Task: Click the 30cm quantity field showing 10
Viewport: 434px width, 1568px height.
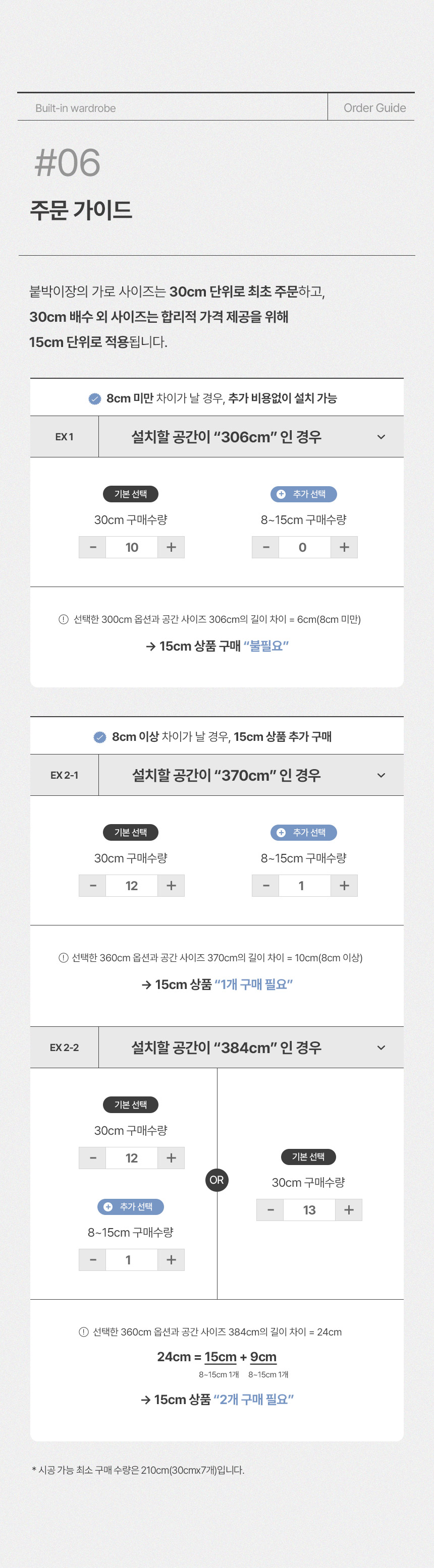Action: [x=132, y=547]
